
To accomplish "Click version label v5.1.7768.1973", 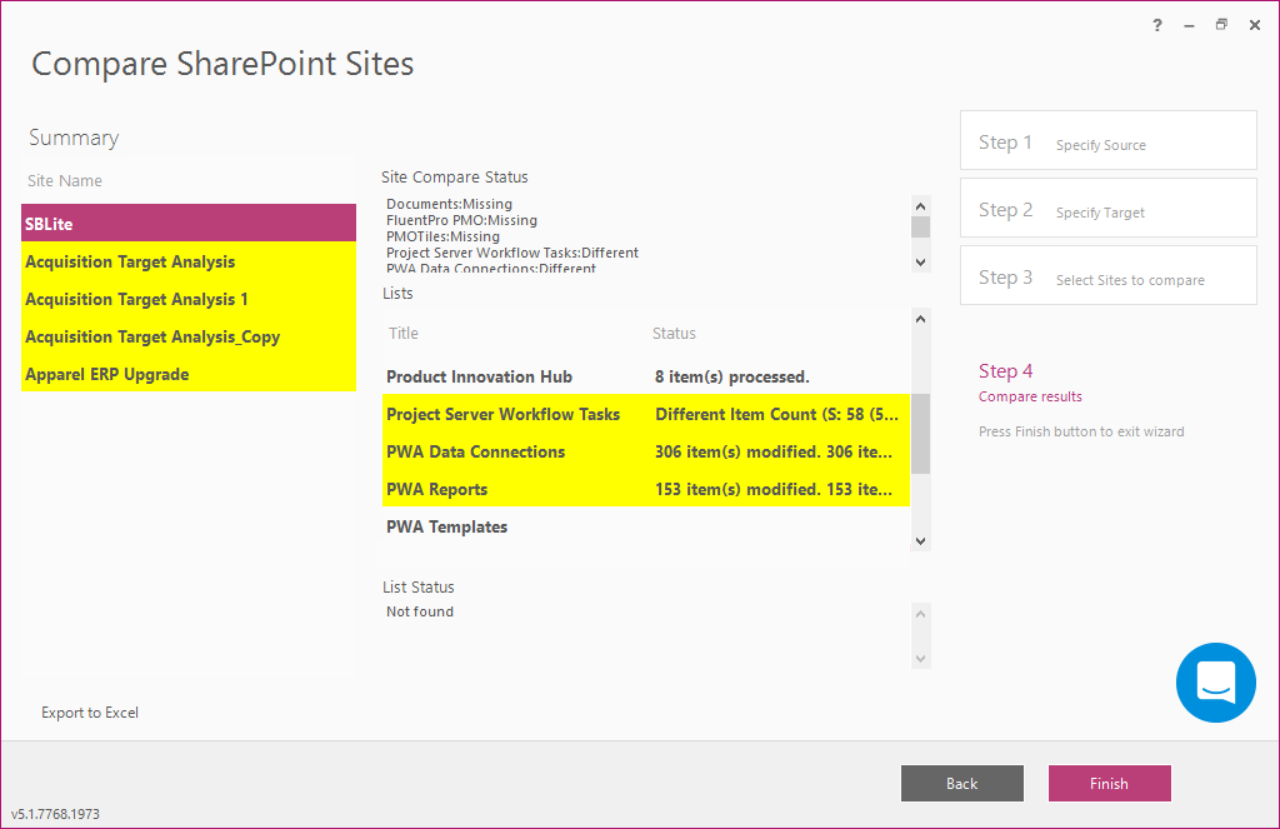I will [55, 814].
